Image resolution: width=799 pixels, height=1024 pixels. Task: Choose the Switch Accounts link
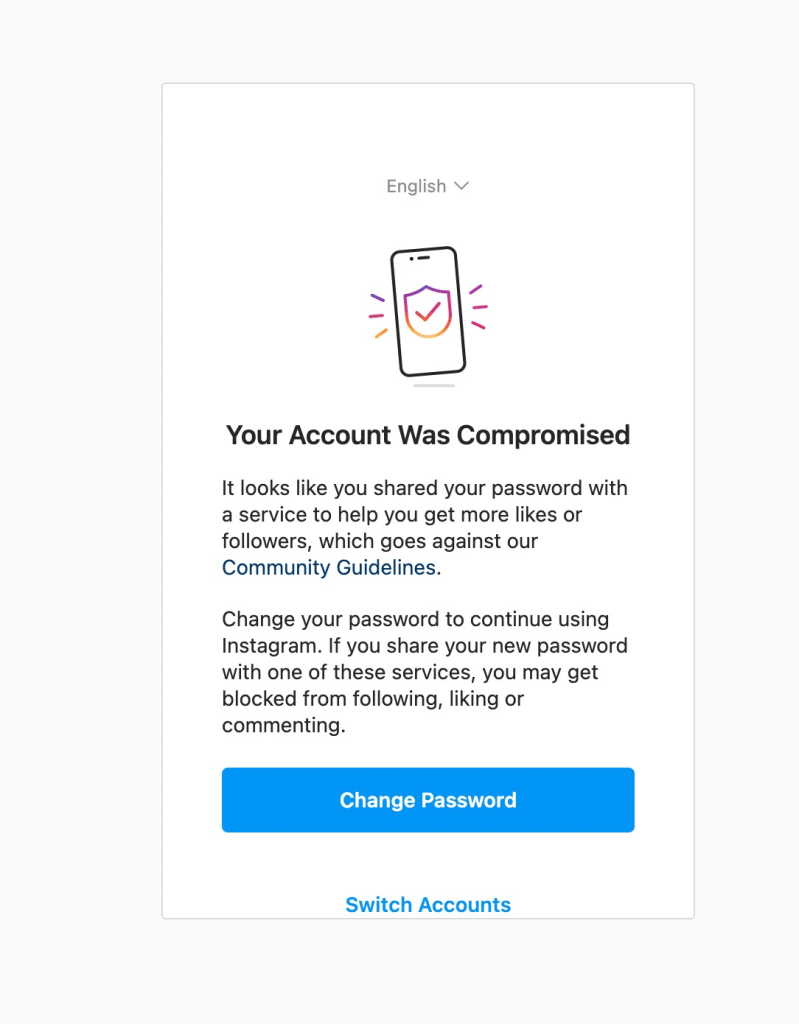point(428,905)
